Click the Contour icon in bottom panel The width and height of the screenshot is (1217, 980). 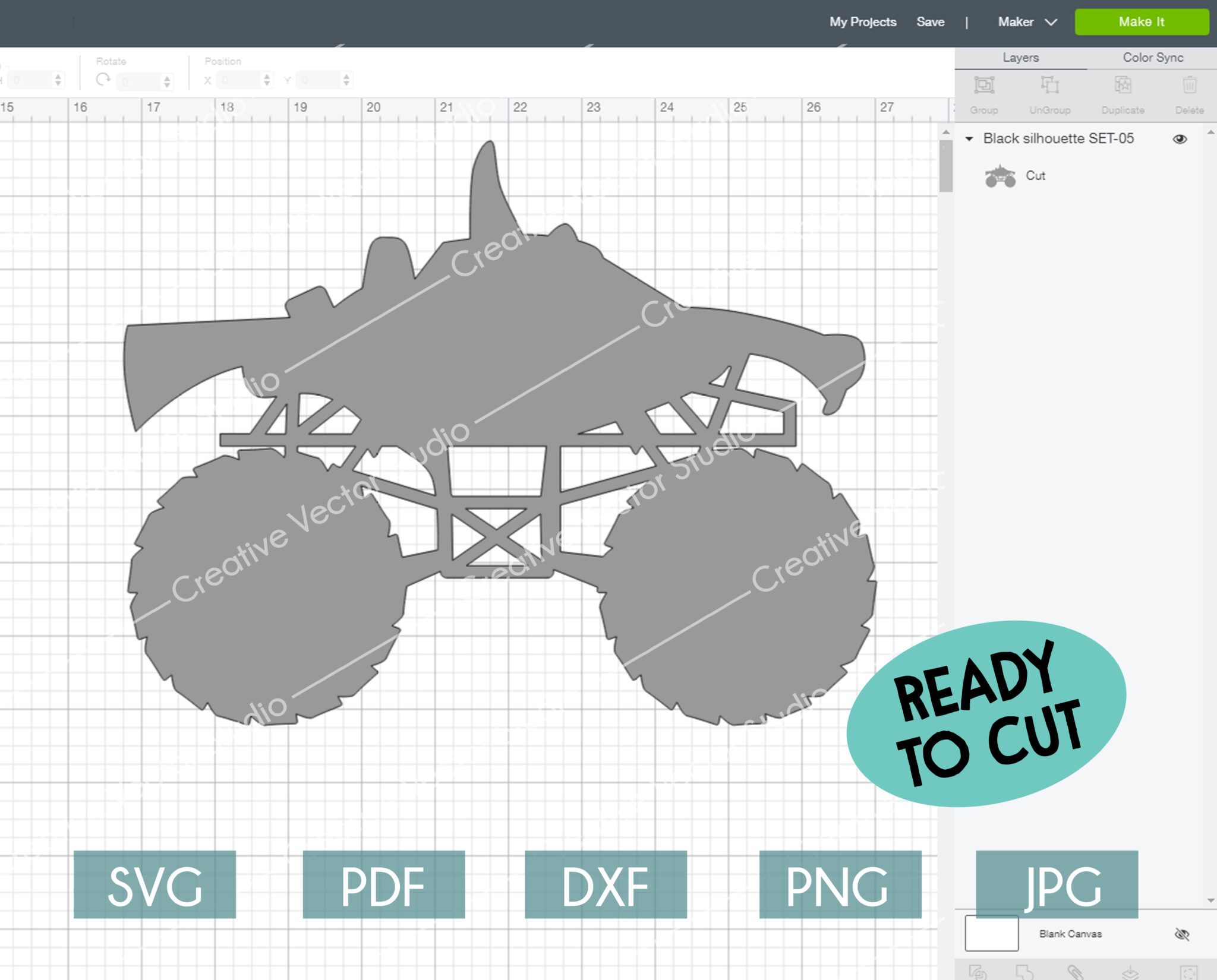point(1189,972)
